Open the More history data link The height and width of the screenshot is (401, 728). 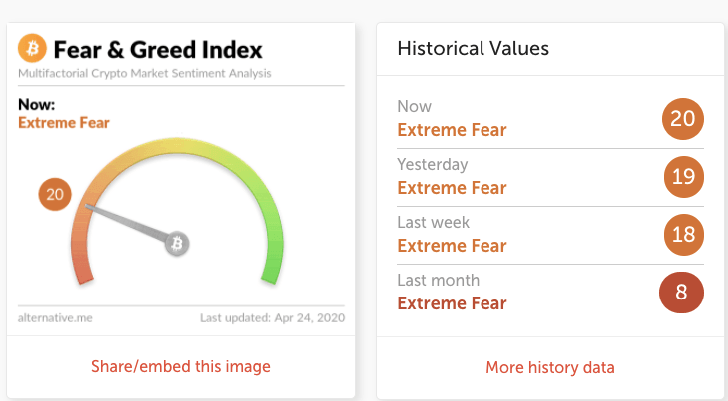click(550, 367)
